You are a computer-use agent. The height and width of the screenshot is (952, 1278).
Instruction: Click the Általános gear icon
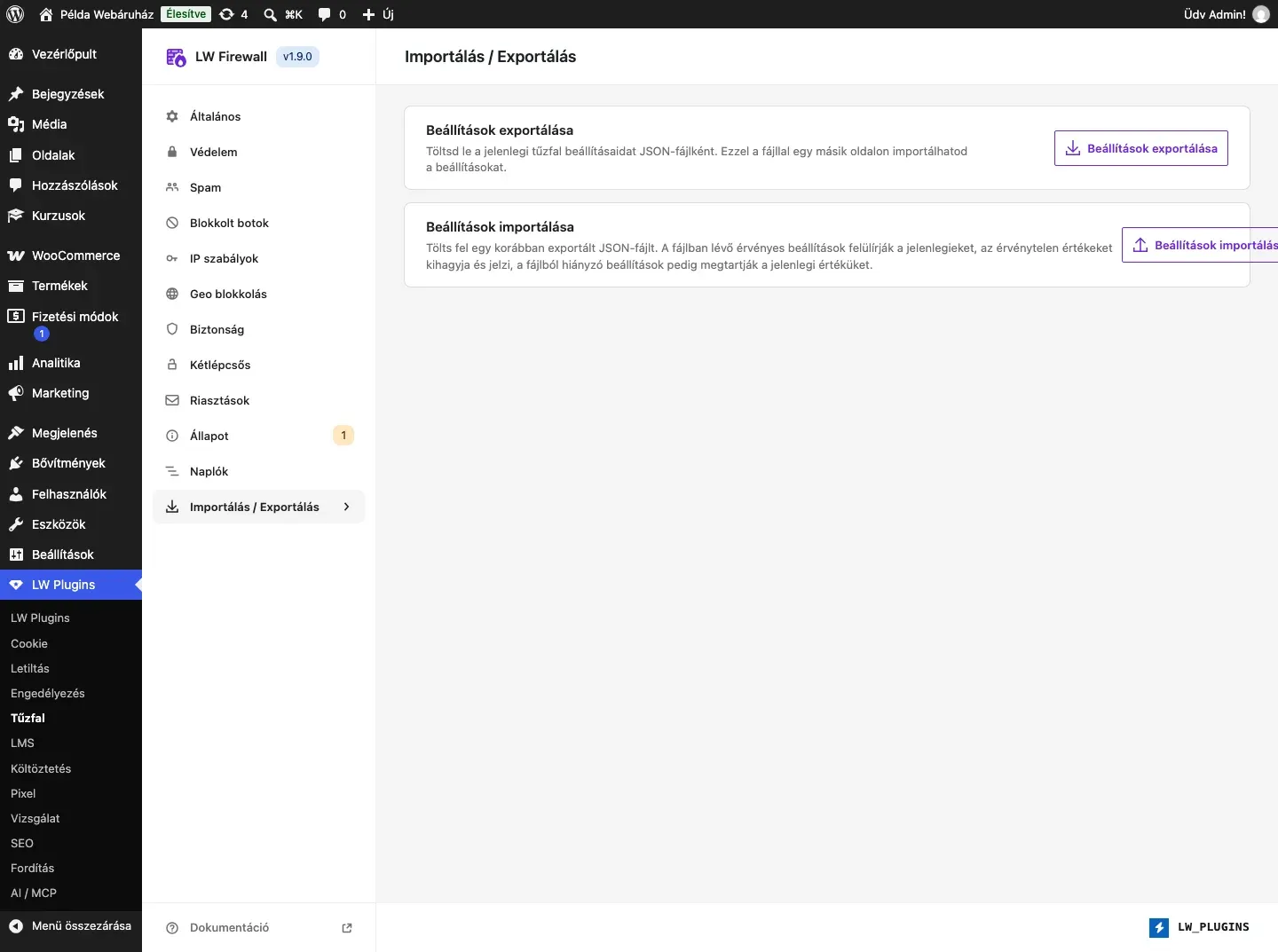tap(172, 116)
